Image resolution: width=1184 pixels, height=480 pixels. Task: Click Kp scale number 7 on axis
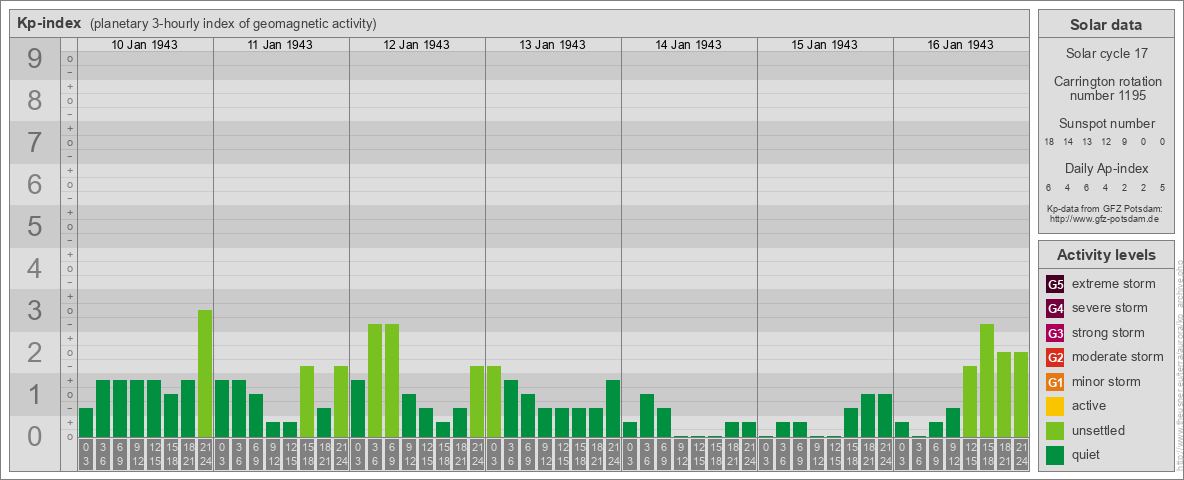pyautogui.click(x=34, y=142)
